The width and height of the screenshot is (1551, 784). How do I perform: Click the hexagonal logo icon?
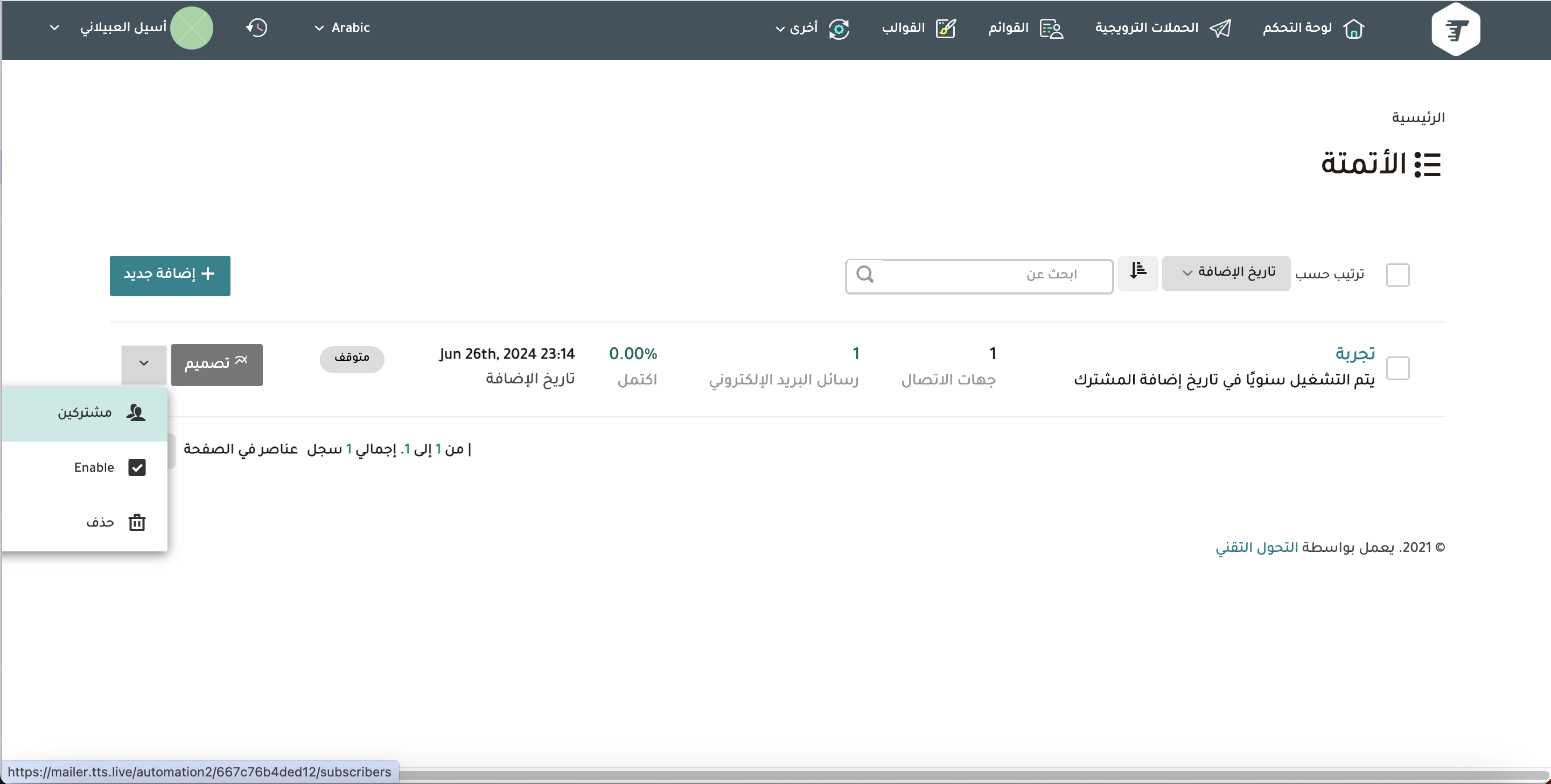pos(1455,29)
